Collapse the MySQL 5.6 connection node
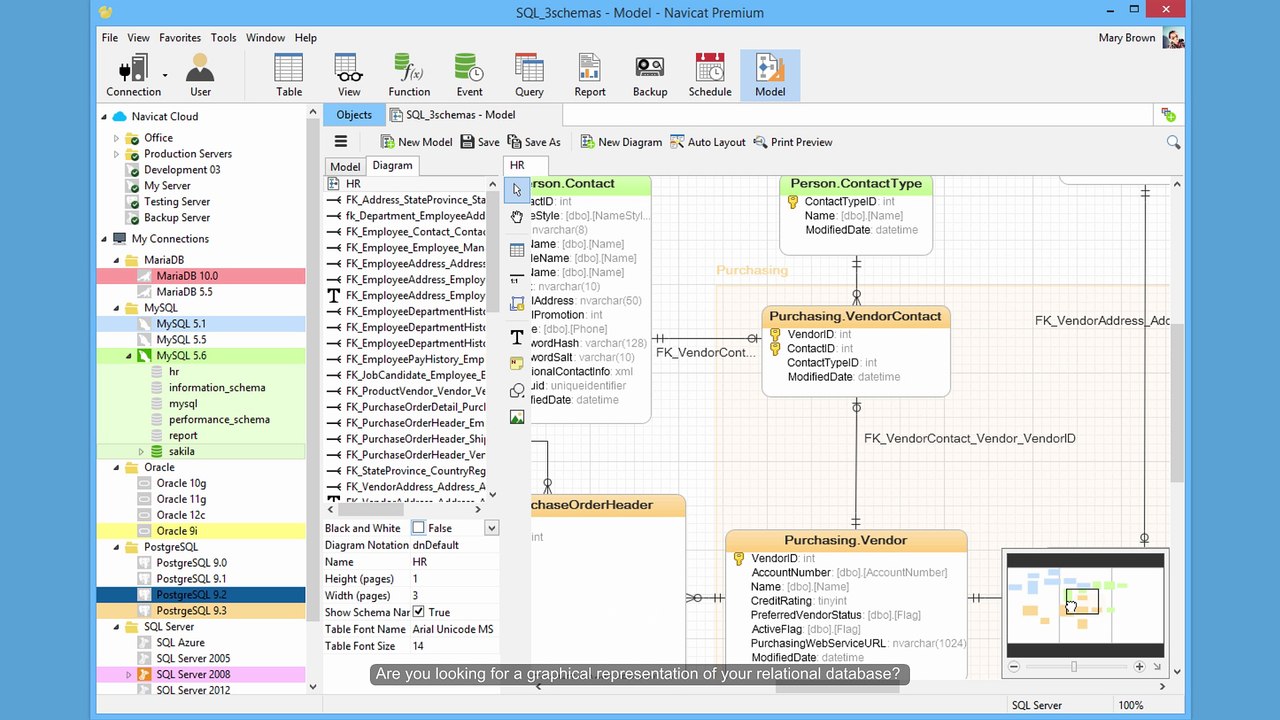The image size is (1280, 720). 129,356
